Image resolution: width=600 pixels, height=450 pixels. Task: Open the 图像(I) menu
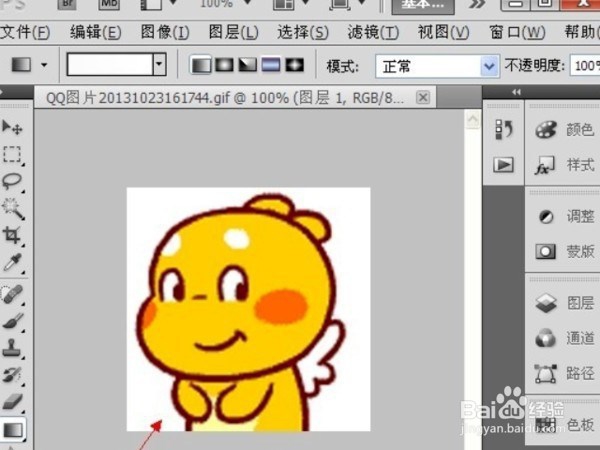coord(165,32)
